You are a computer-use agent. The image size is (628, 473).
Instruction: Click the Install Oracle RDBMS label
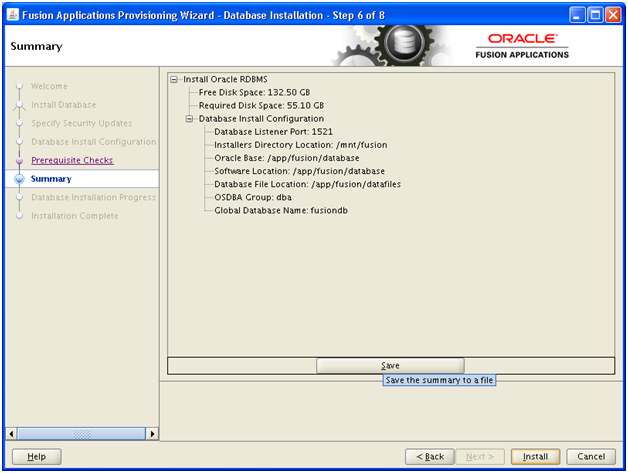tap(225, 79)
